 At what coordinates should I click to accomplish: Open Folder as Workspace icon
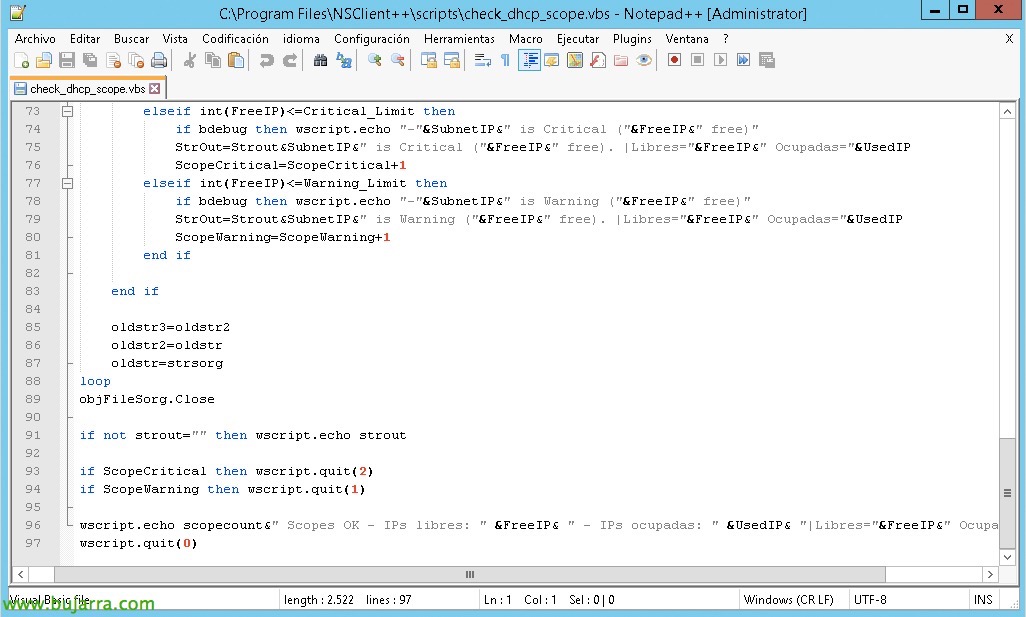620,61
